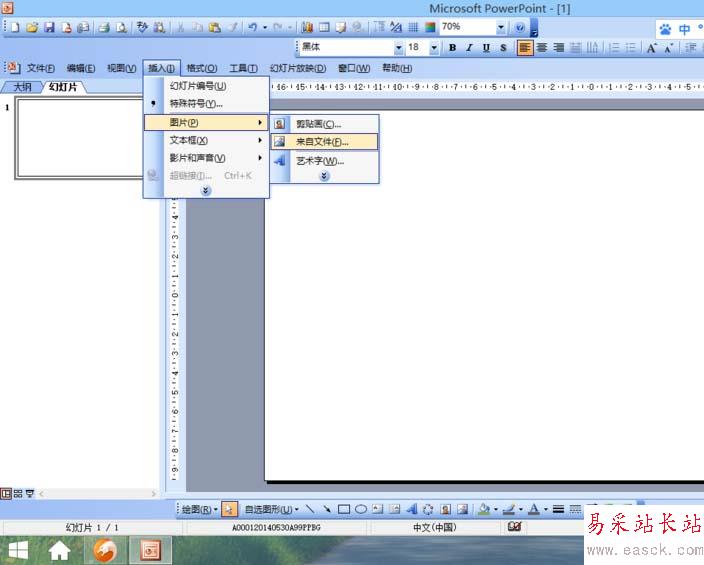704x565 pixels.
Task: Choose 来自文件 from the picture submenu
Action: tap(321, 142)
